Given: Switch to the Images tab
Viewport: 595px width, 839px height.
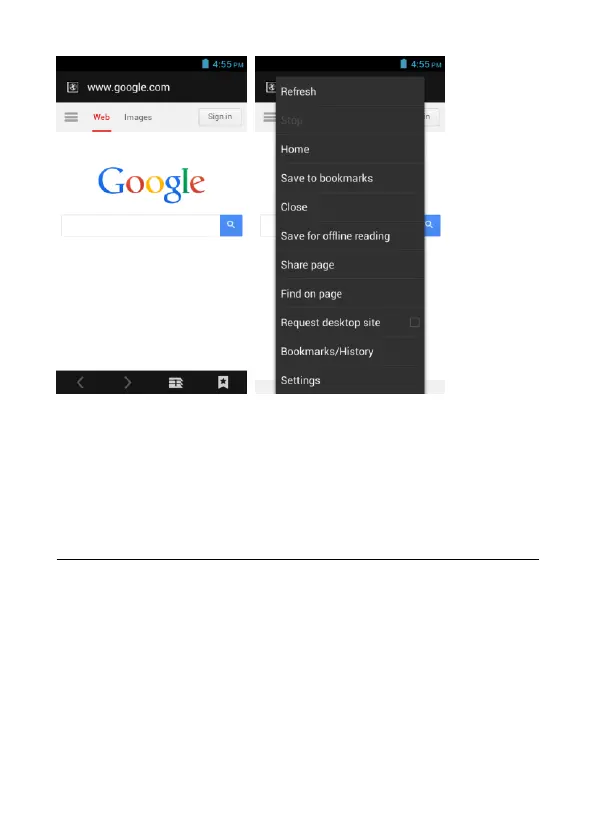Looking at the screenshot, I should (138, 117).
